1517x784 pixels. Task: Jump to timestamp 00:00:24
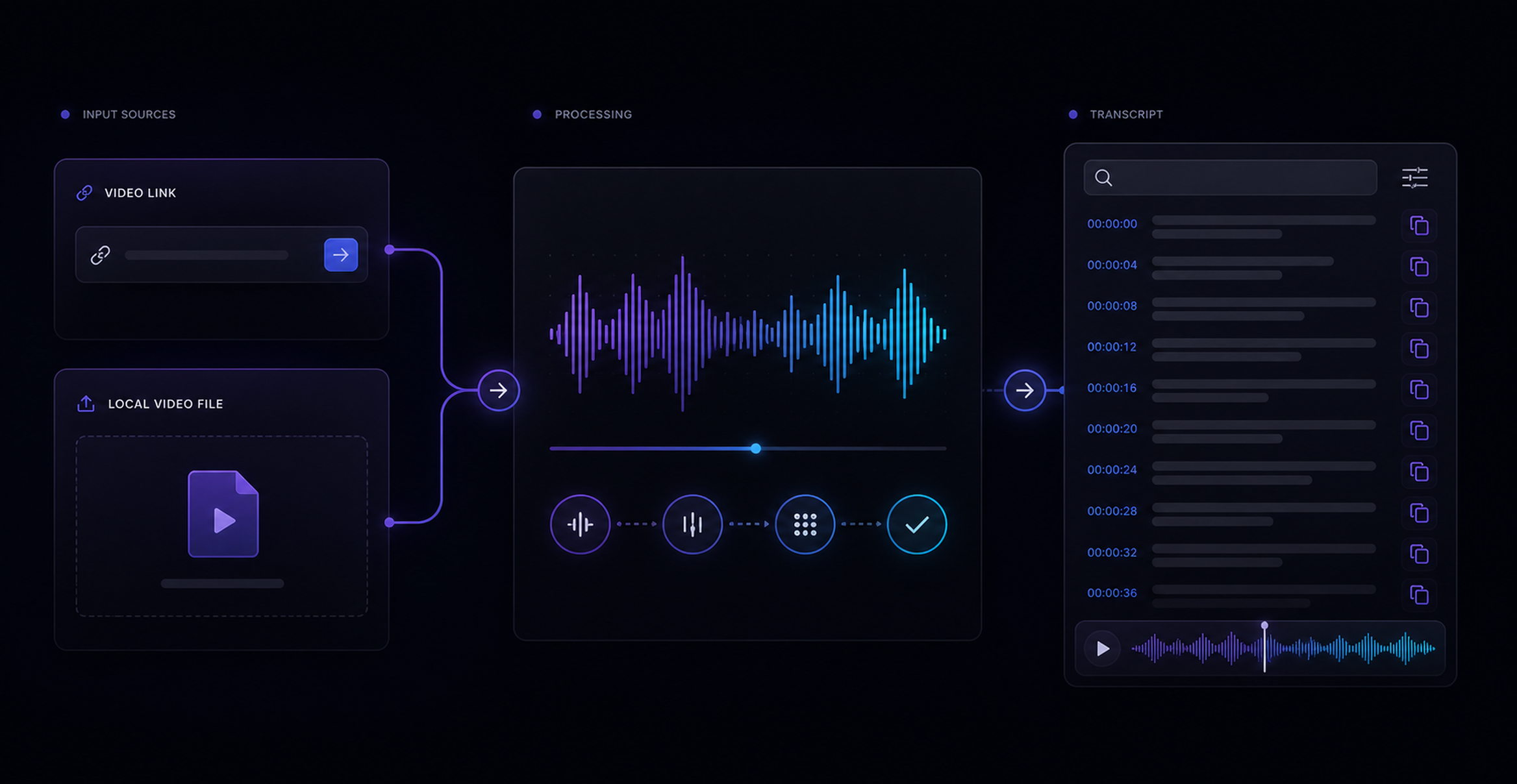1112,469
